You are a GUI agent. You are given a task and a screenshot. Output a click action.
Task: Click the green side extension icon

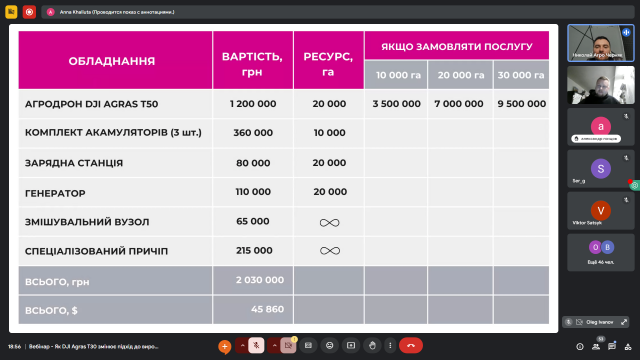click(635, 185)
